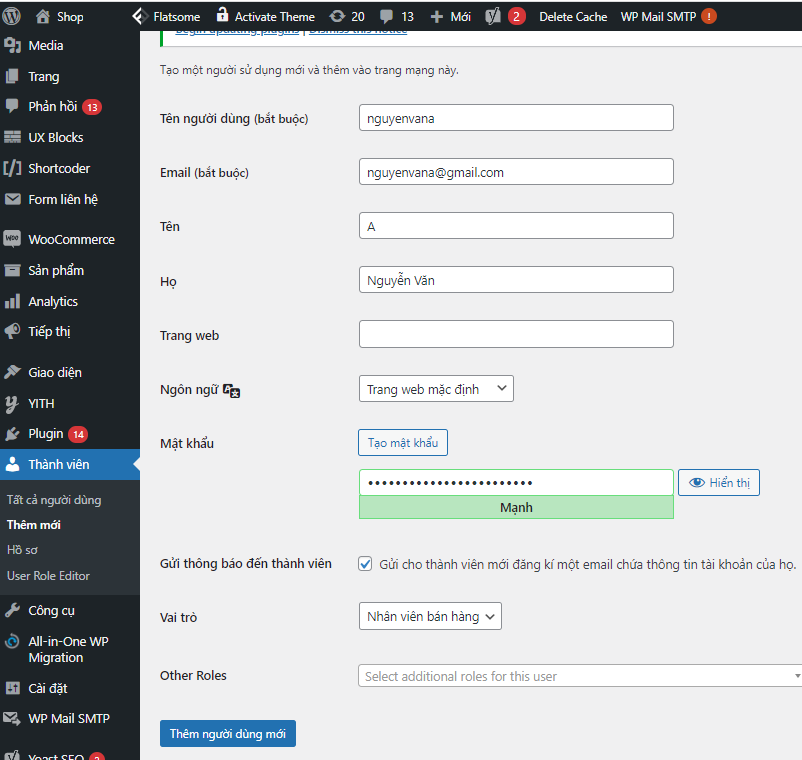Open the Shop home icon link

point(42,16)
